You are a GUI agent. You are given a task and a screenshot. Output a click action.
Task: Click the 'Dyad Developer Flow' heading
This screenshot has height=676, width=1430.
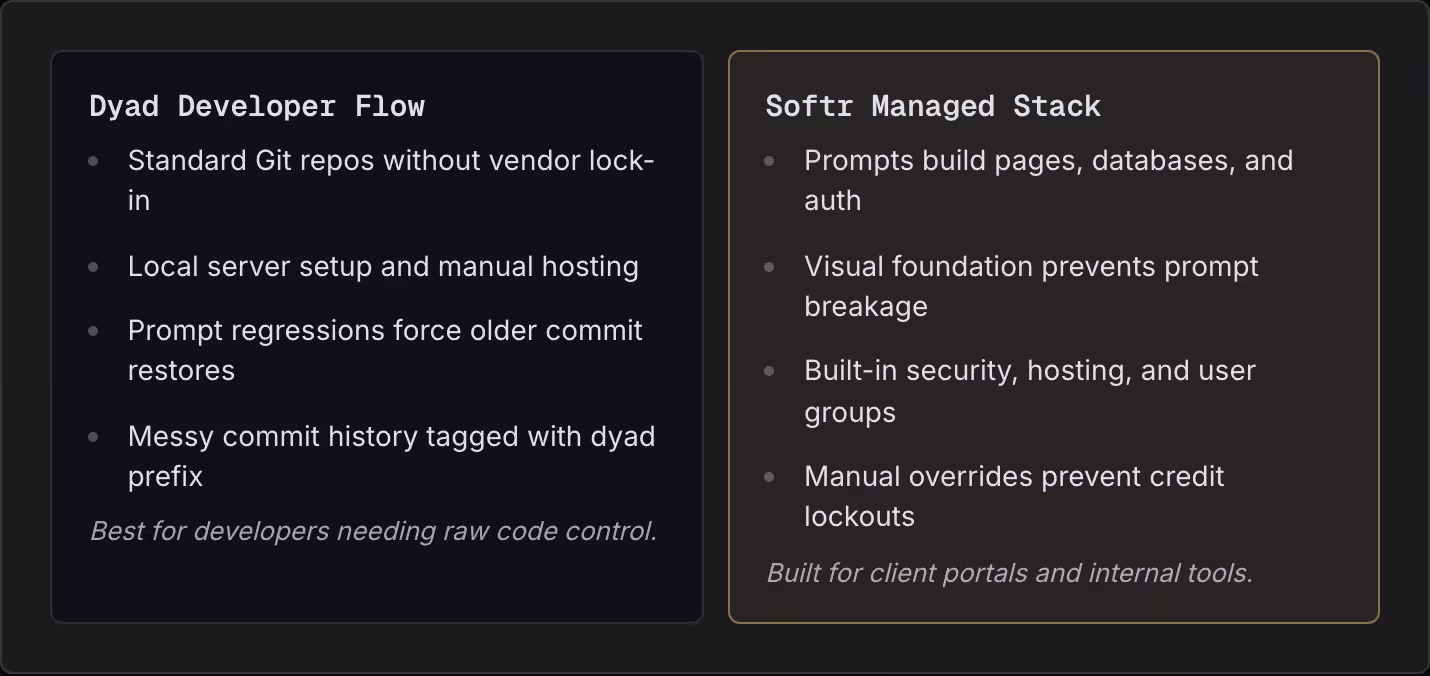click(257, 106)
